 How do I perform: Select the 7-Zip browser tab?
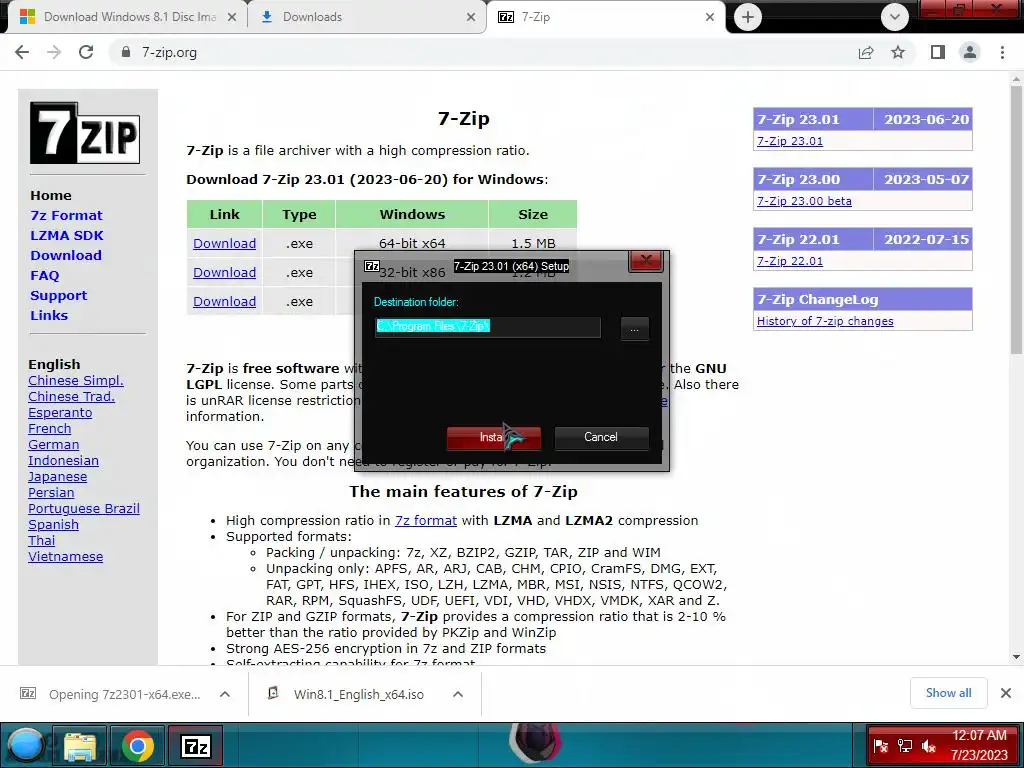coord(604,17)
